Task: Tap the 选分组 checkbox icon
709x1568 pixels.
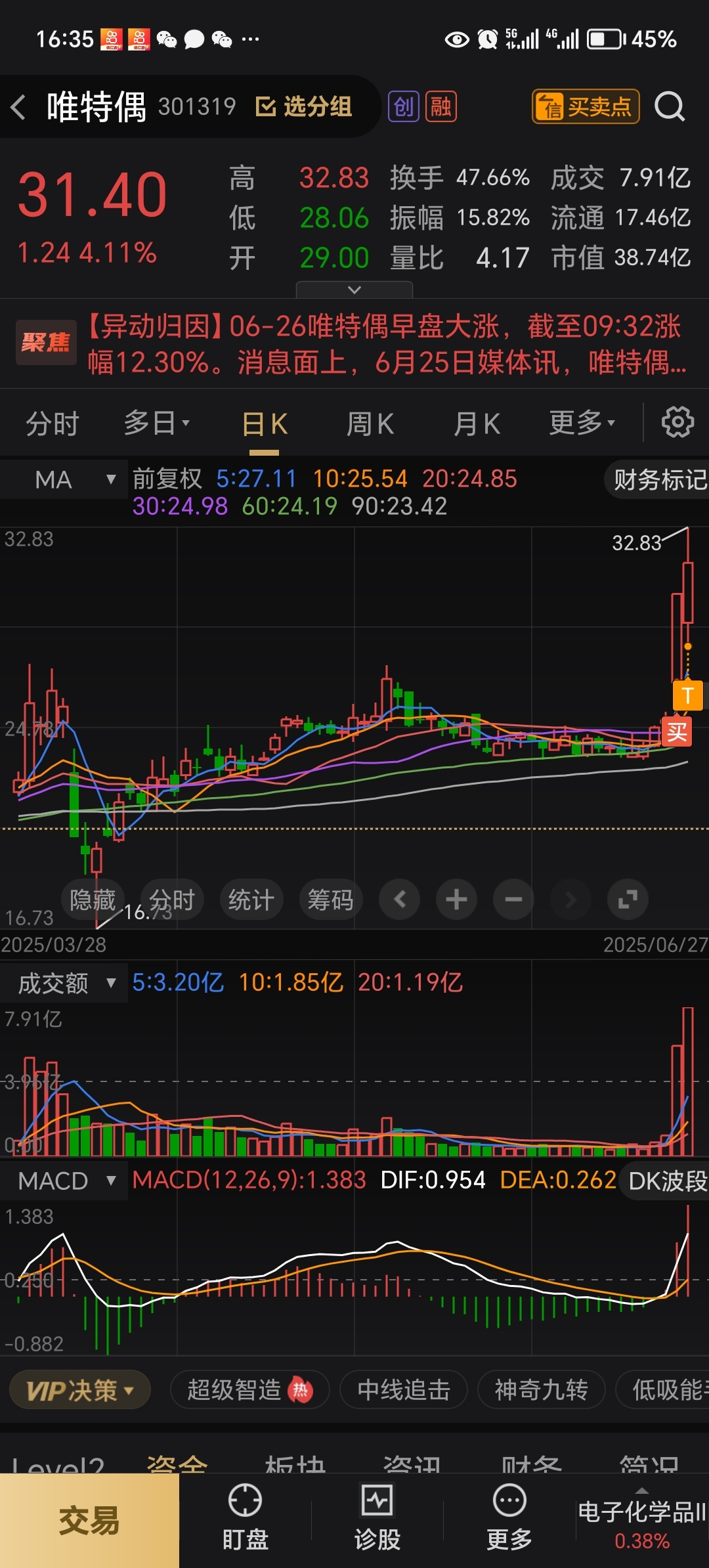Action: [x=265, y=106]
